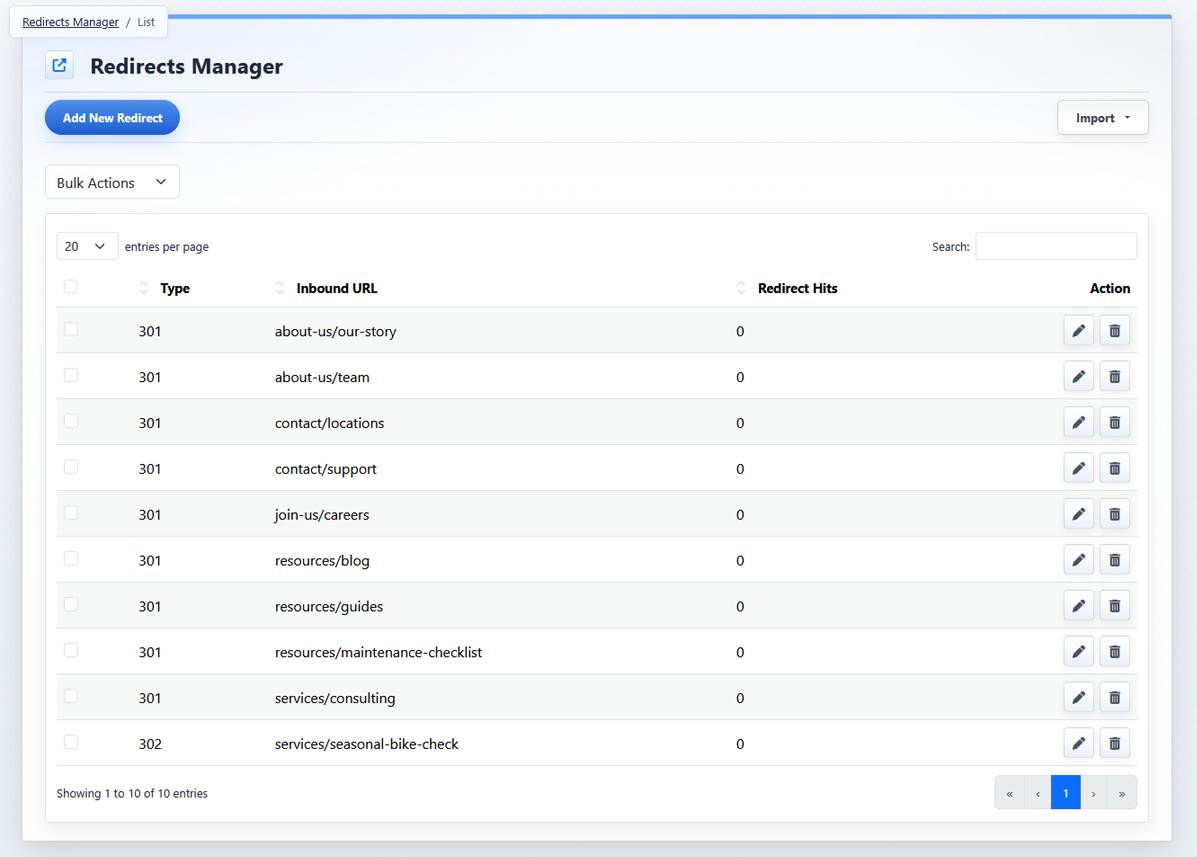The image size is (1197, 857).
Task: Edit the join-us/careers redirect
Action: [1079, 514]
